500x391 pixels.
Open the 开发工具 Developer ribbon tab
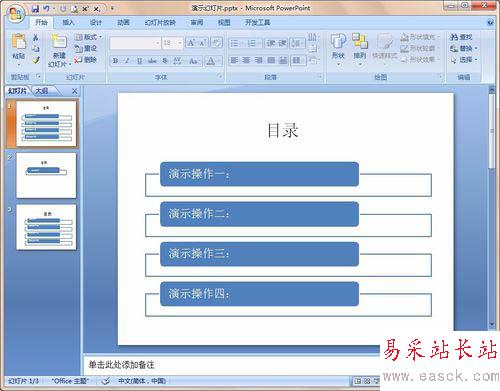tap(257, 22)
